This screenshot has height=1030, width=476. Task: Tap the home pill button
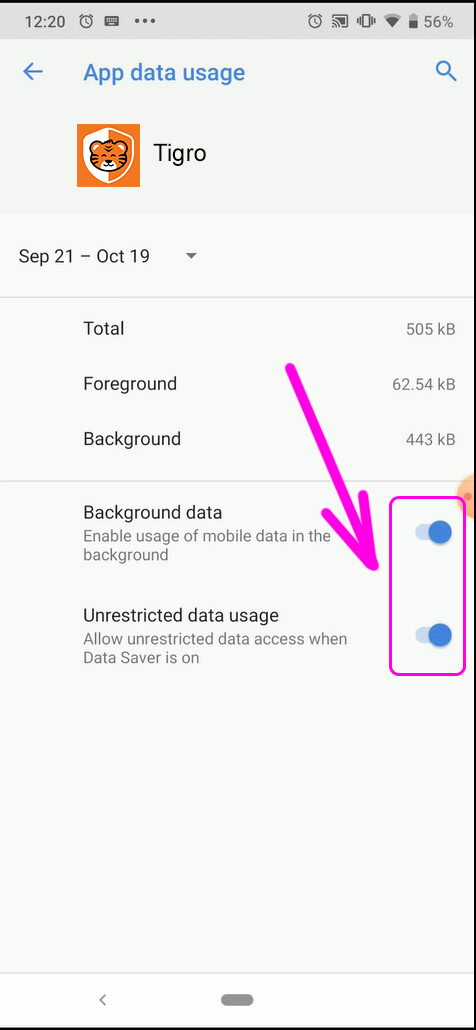(x=237, y=1000)
